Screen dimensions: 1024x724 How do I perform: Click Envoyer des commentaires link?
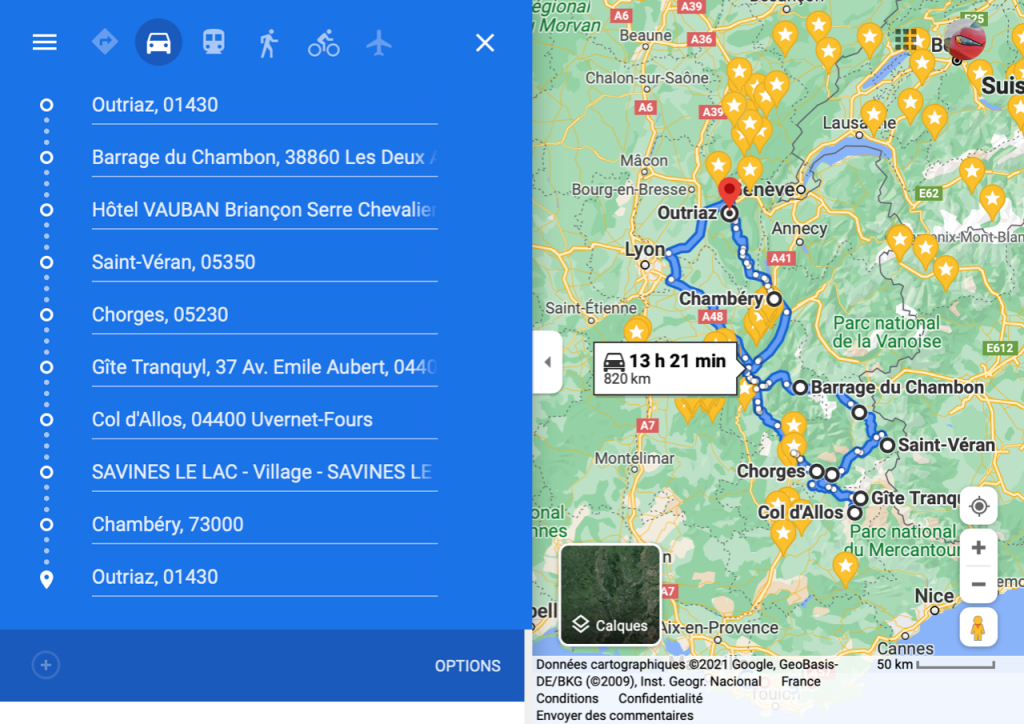615,716
